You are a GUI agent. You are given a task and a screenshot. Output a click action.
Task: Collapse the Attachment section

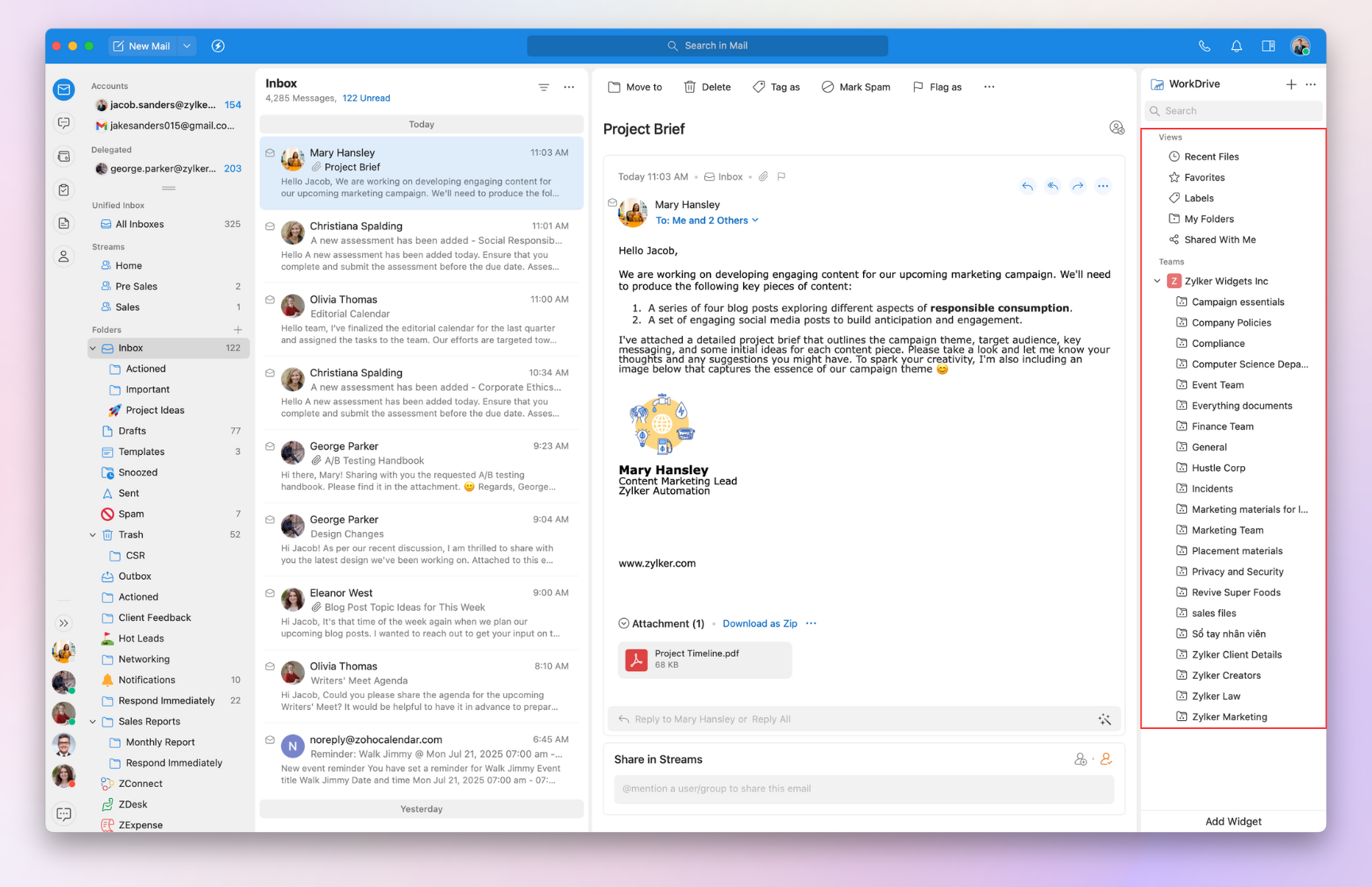coord(623,623)
